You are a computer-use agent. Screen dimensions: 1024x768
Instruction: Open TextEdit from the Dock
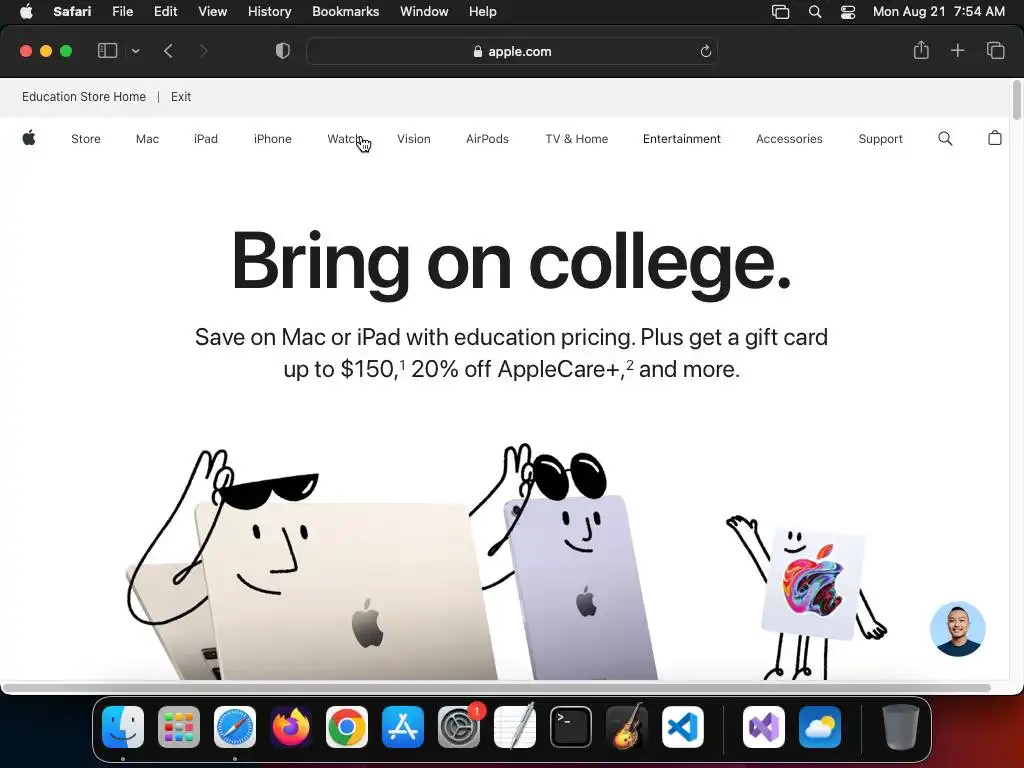pyautogui.click(x=515, y=727)
